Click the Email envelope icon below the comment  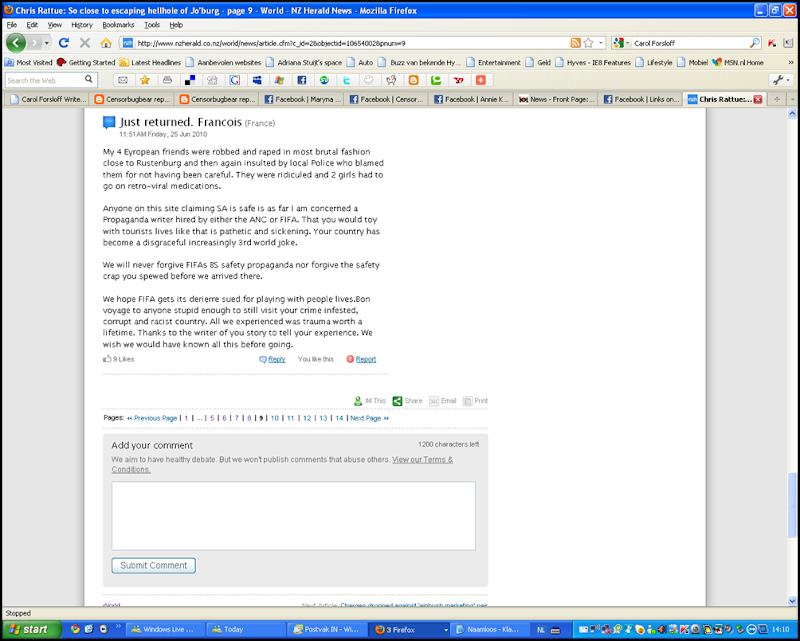(434, 401)
